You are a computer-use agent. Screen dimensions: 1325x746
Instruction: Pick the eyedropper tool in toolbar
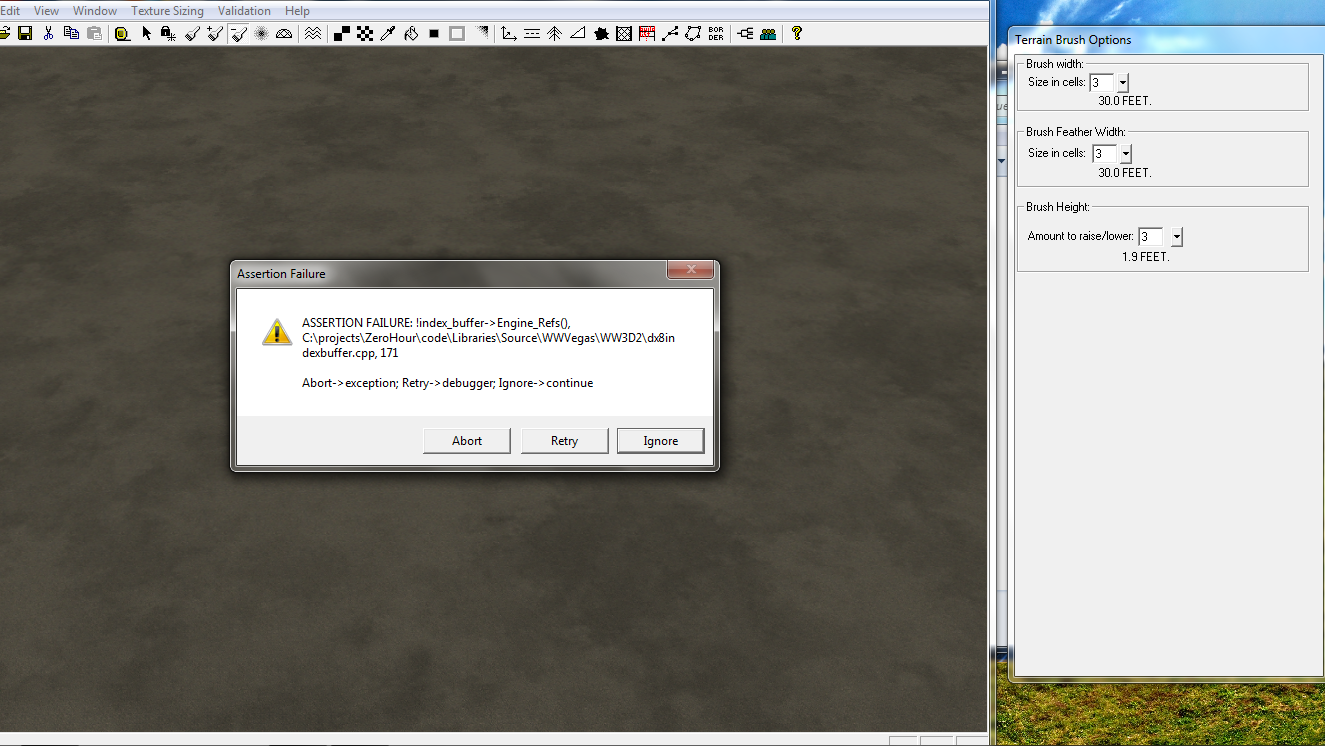click(x=388, y=33)
